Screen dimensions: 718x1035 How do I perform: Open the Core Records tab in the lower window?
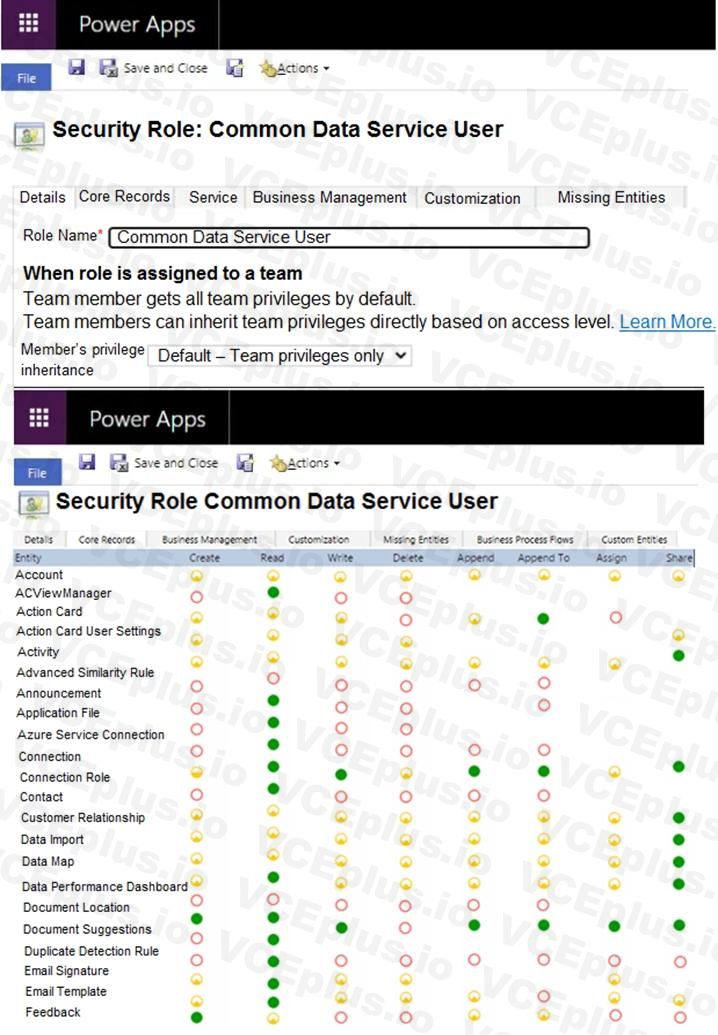(106, 539)
